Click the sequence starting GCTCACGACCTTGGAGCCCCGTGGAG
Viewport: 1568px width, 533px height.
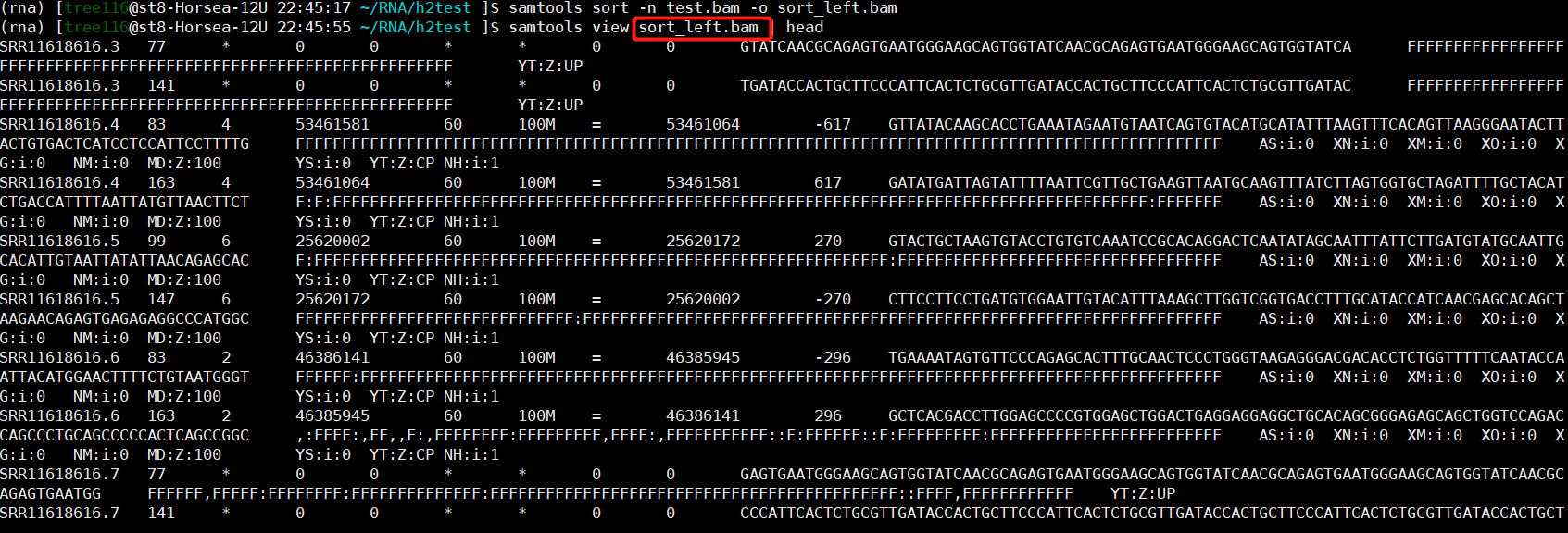[1226, 415]
